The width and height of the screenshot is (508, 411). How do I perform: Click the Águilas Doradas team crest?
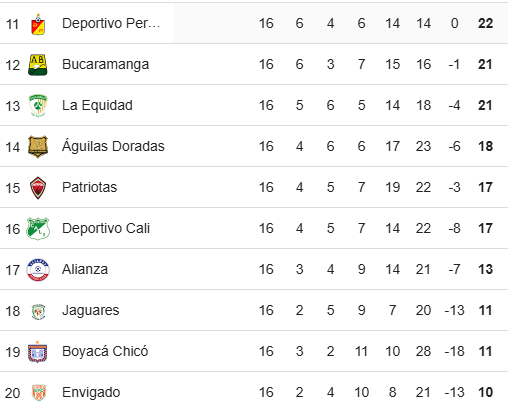[38, 147]
